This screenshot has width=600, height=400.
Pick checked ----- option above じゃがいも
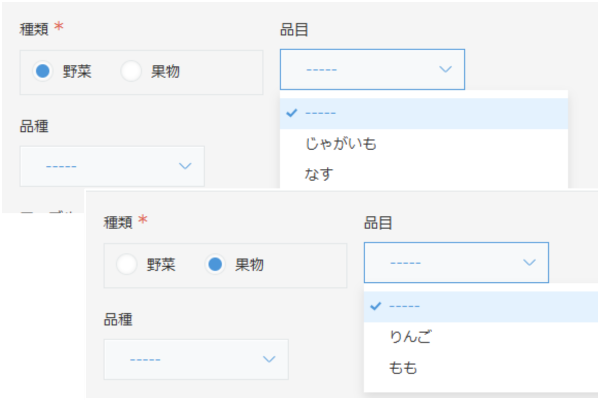424,113
